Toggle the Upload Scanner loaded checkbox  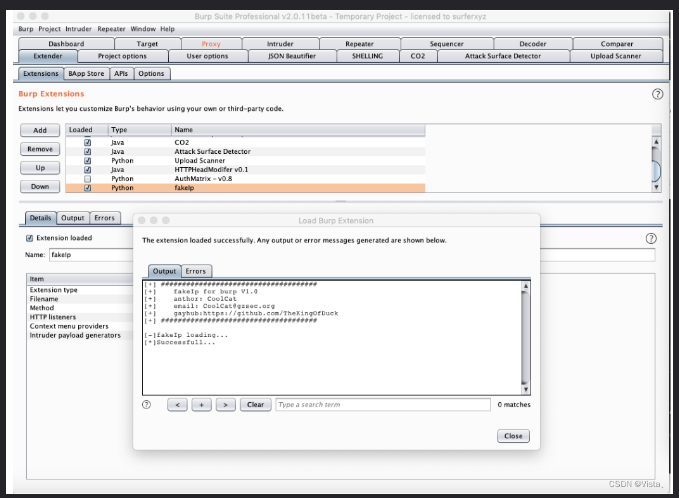pos(87,161)
